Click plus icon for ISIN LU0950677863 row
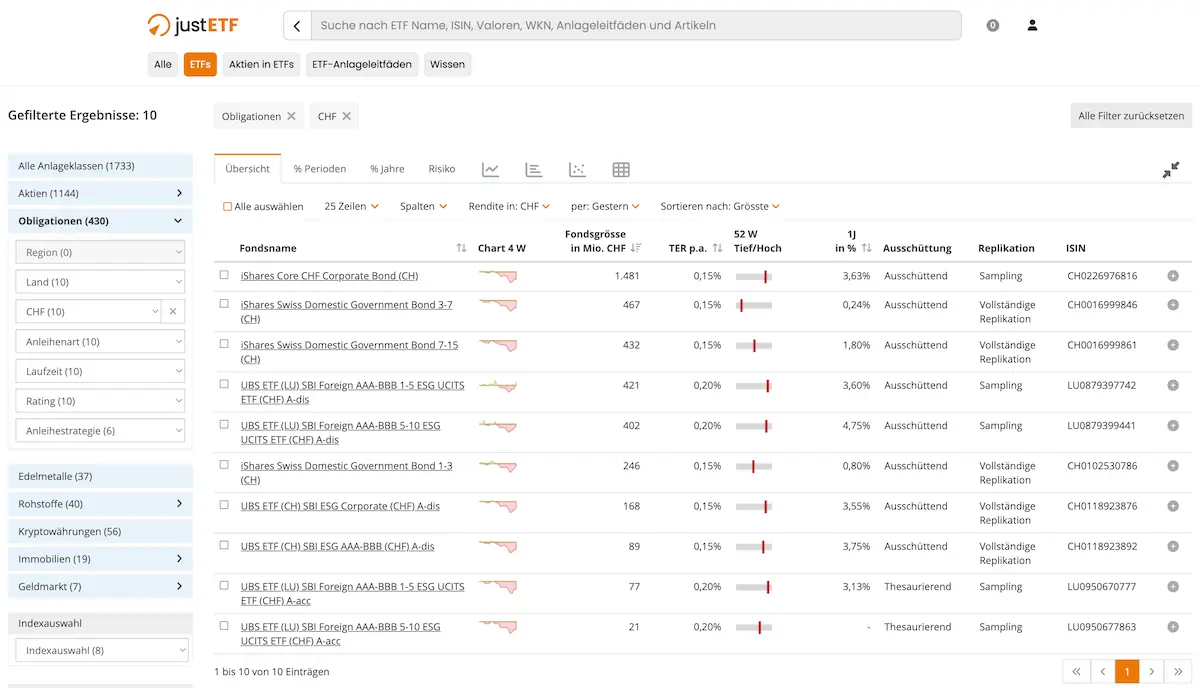Screen dimensions: 1200x688 click(1173, 627)
